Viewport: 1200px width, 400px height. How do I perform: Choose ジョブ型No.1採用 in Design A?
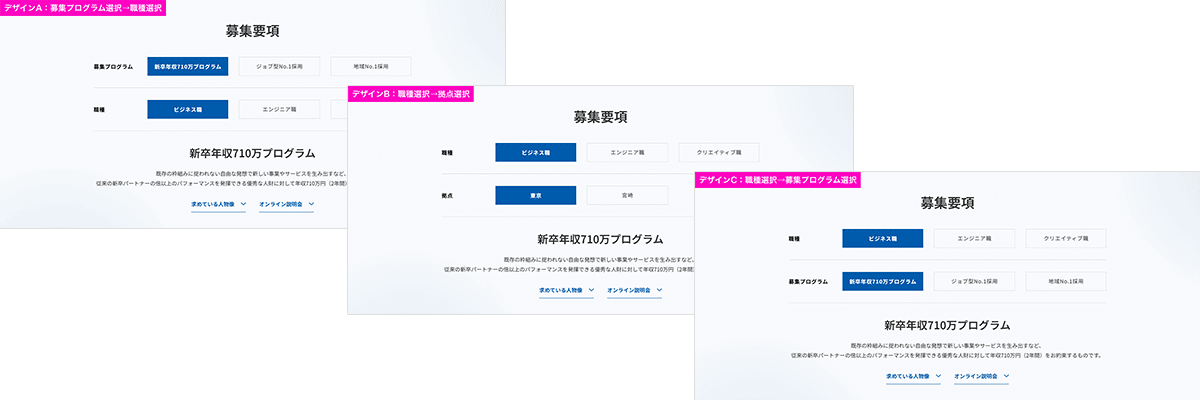[x=279, y=66]
